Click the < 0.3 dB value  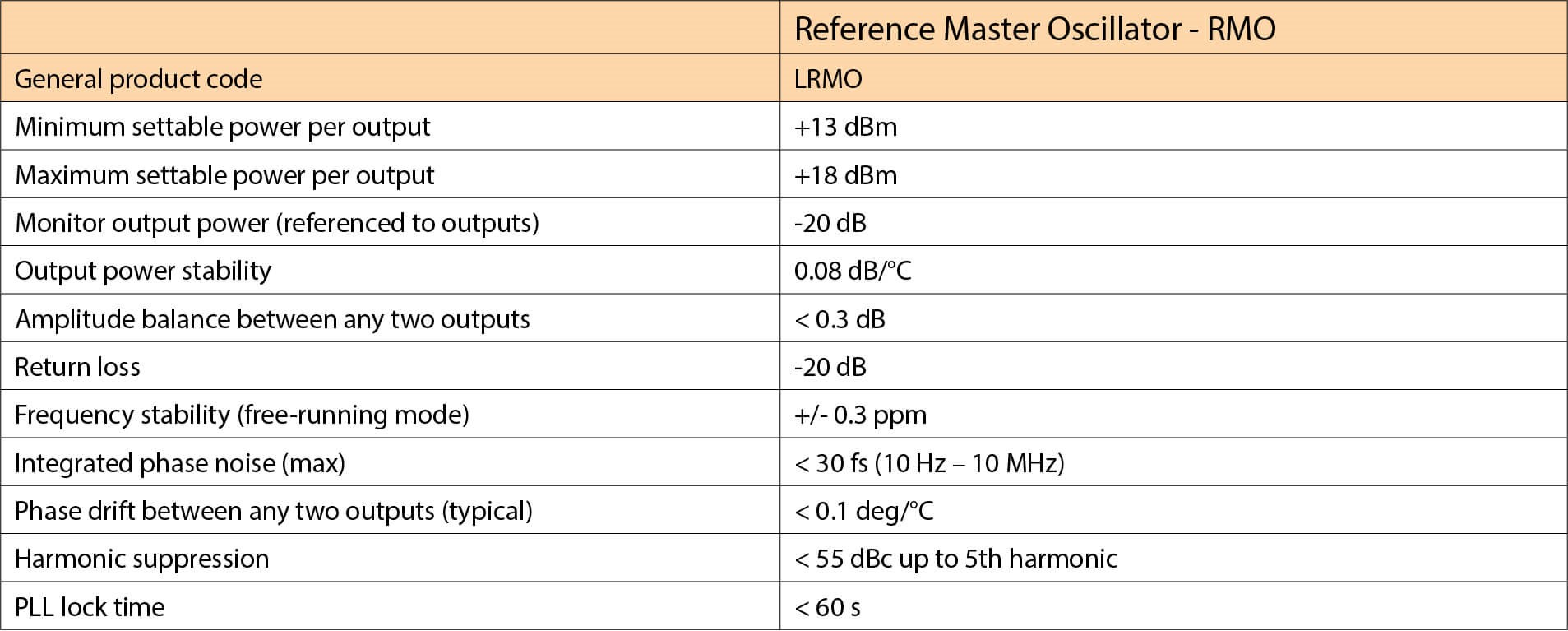click(x=840, y=319)
